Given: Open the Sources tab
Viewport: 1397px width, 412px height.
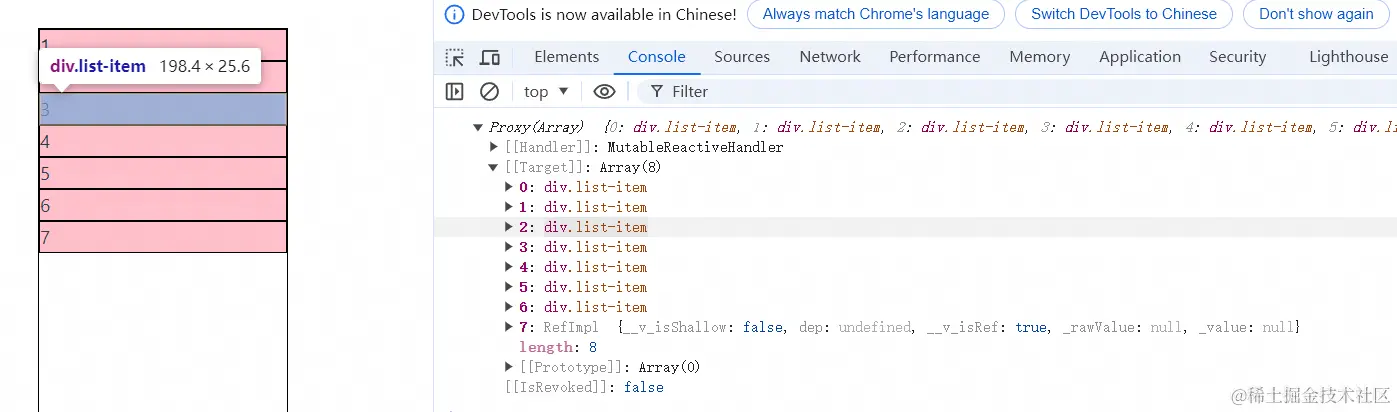Looking at the screenshot, I should point(742,57).
